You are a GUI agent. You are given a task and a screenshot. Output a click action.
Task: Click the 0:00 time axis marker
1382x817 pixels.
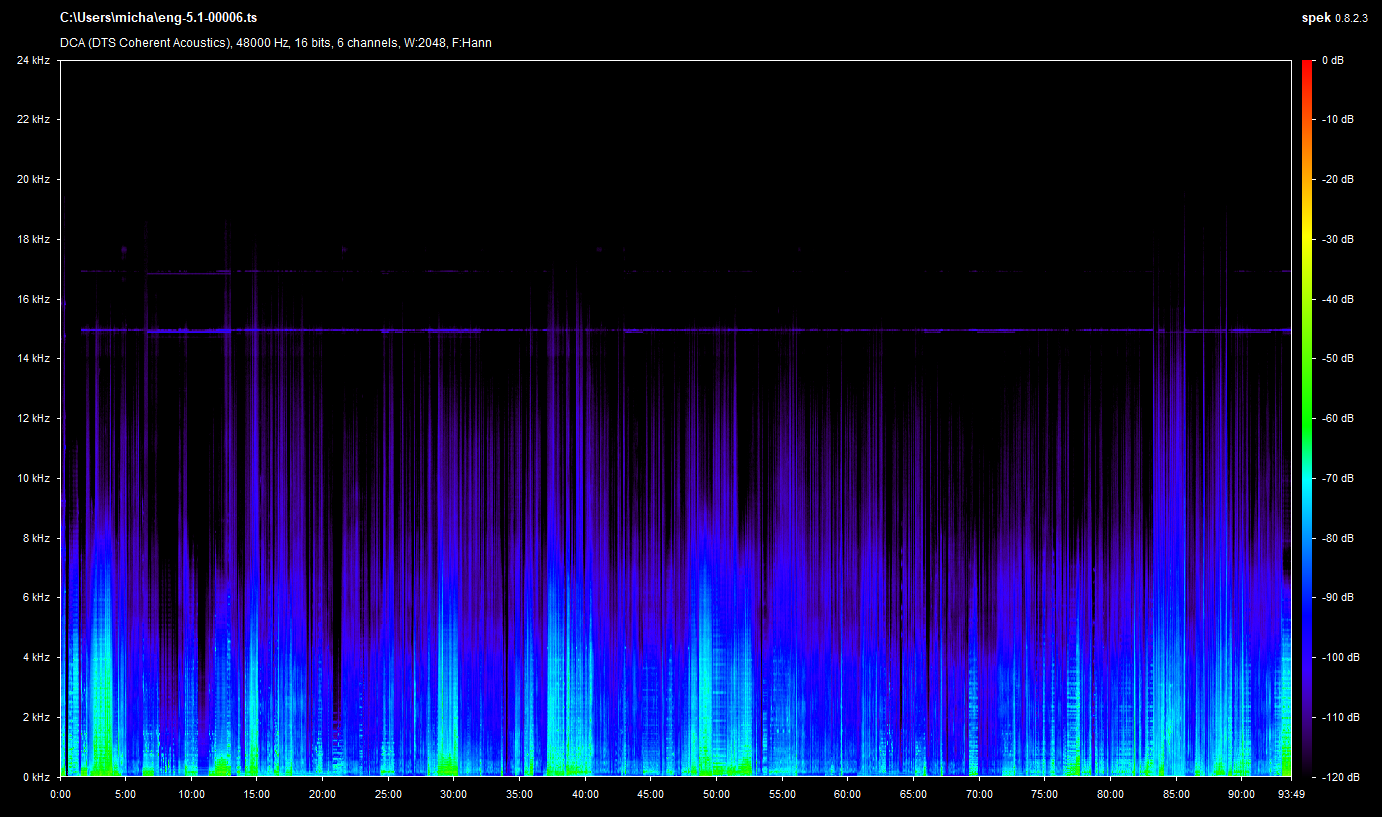coord(60,795)
